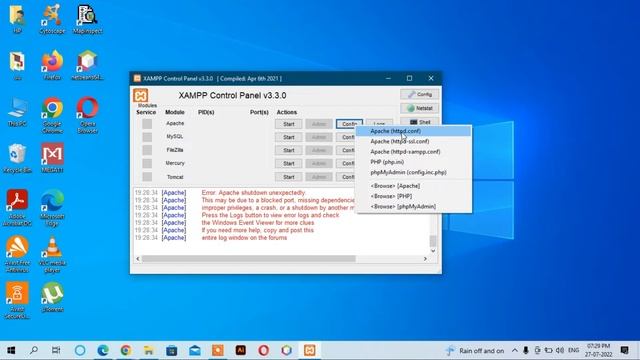Click the XAMPP taskbar icon
This screenshot has height=360, width=640.
tap(309, 350)
